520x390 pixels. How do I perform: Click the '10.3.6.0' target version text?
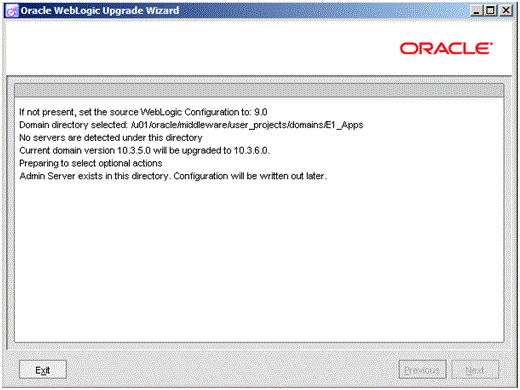tap(251, 150)
